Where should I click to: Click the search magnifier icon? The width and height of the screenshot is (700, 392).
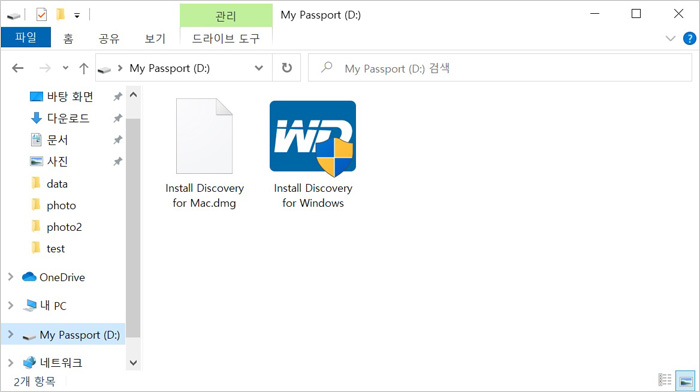[x=327, y=67]
